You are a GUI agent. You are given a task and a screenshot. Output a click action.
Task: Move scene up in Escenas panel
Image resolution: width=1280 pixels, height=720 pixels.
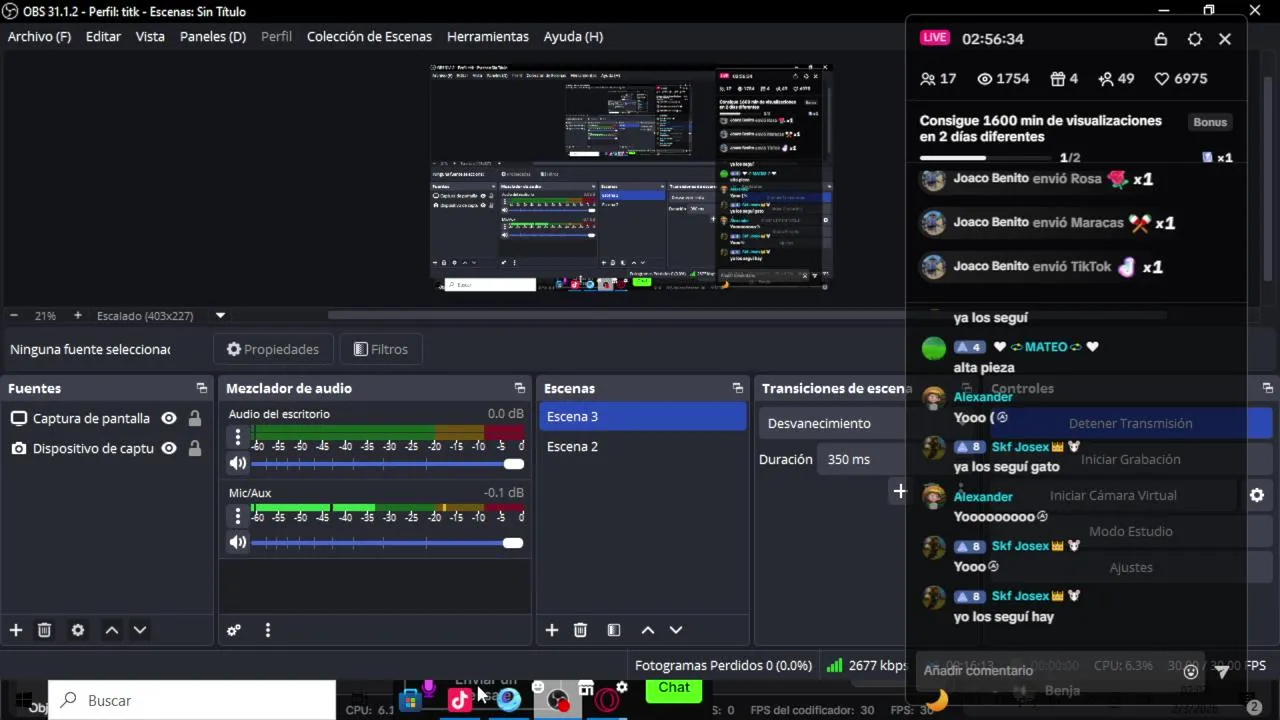pos(648,630)
